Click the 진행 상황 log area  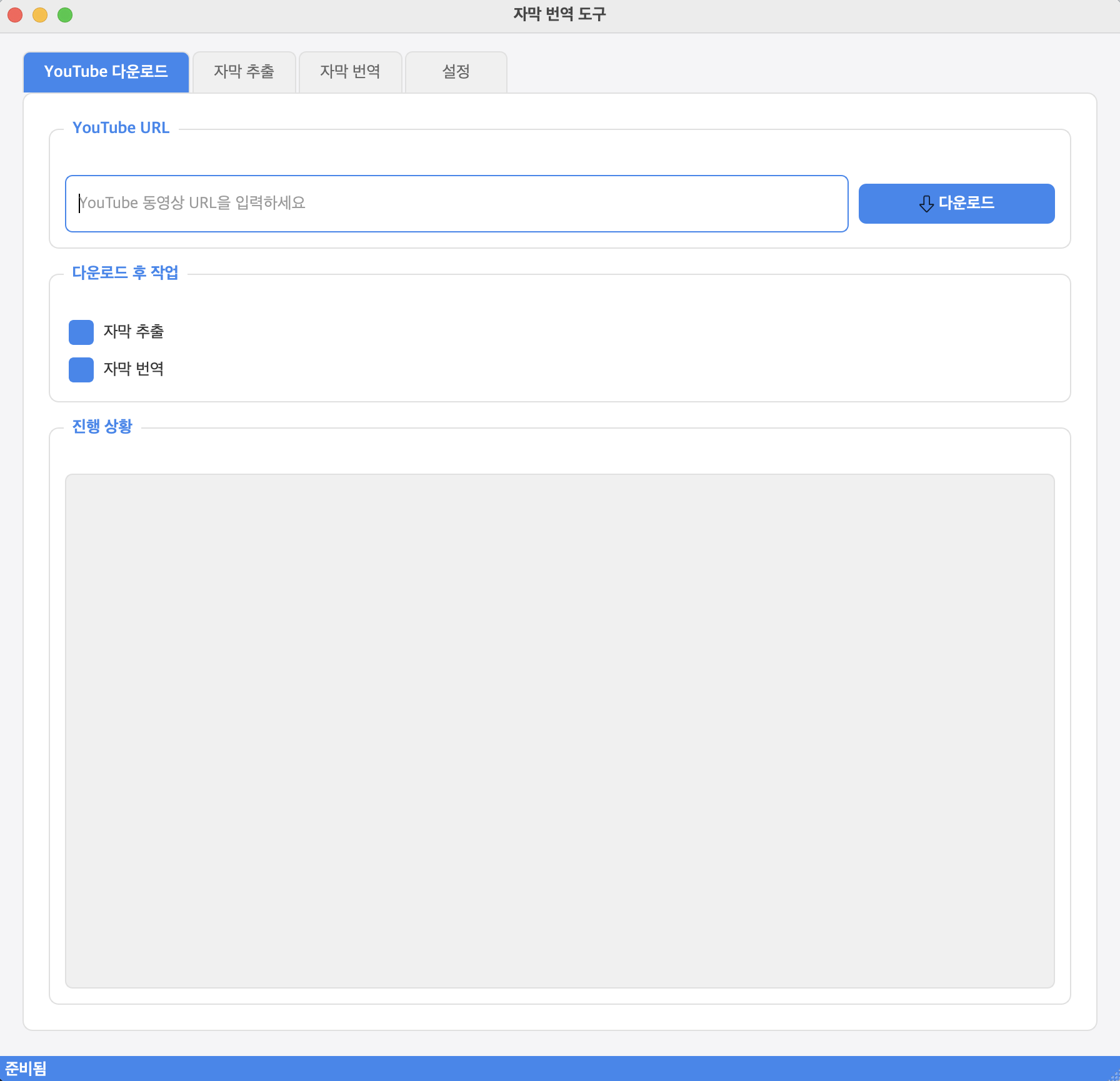[560, 731]
